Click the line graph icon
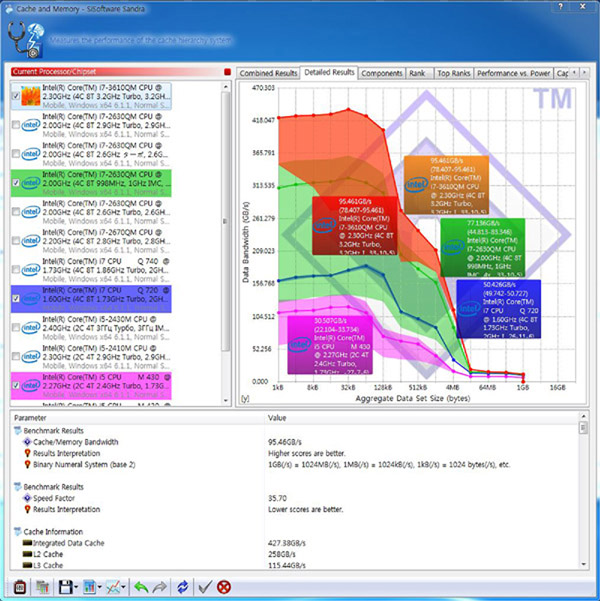600x601 pixels. point(113,587)
